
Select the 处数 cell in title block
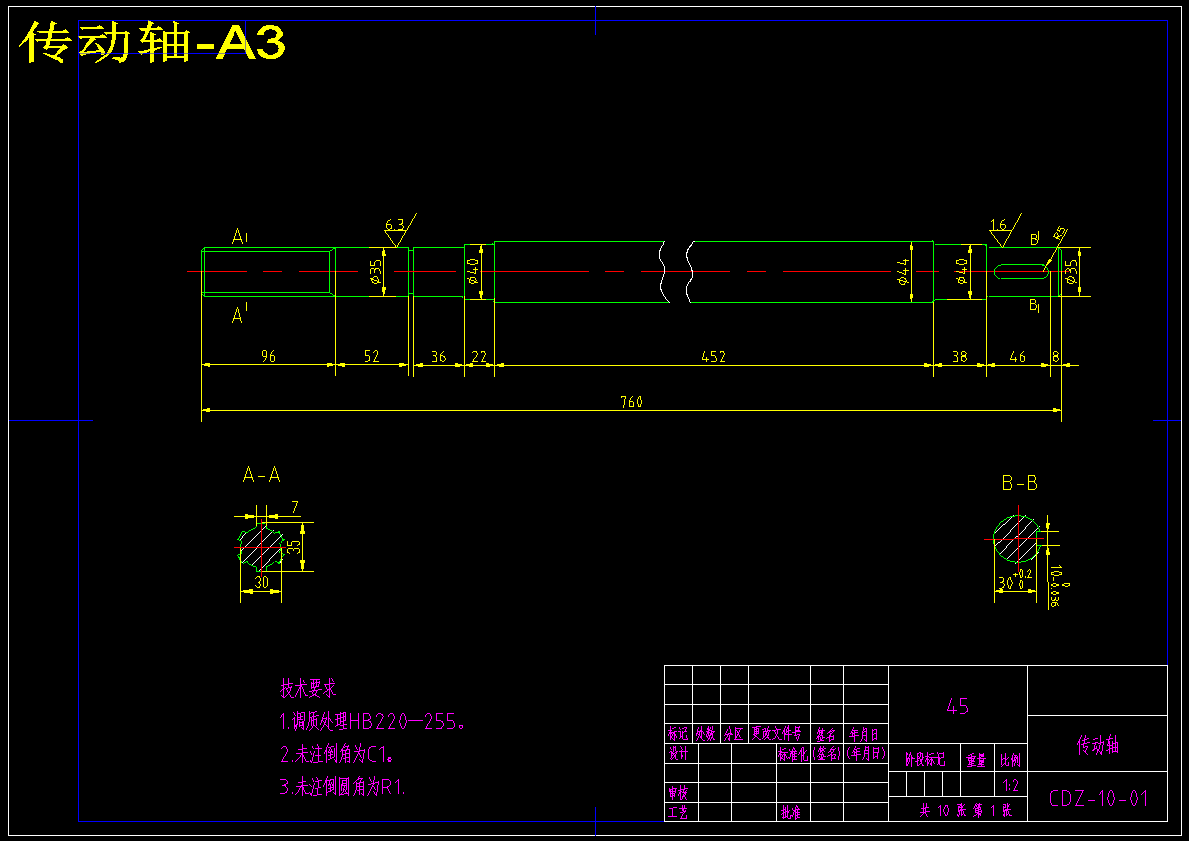tap(706, 734)
